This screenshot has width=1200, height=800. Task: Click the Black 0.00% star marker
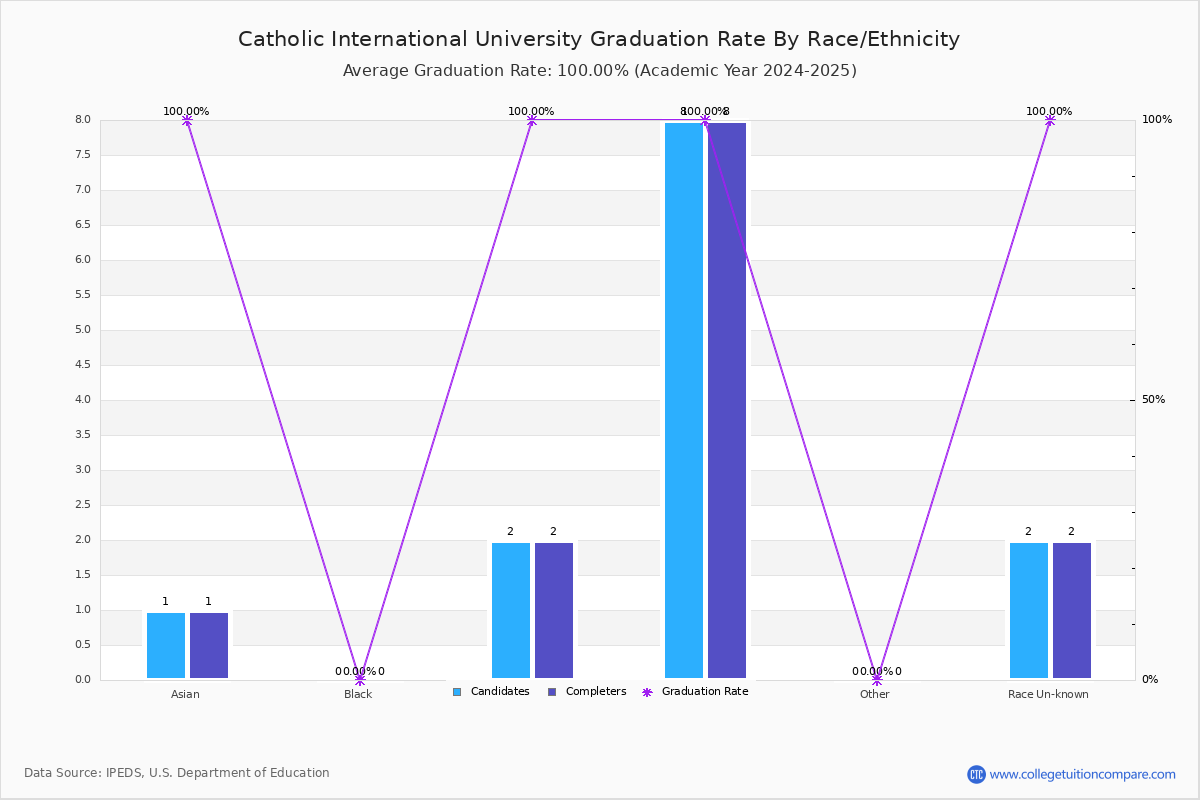coord(360,680)
